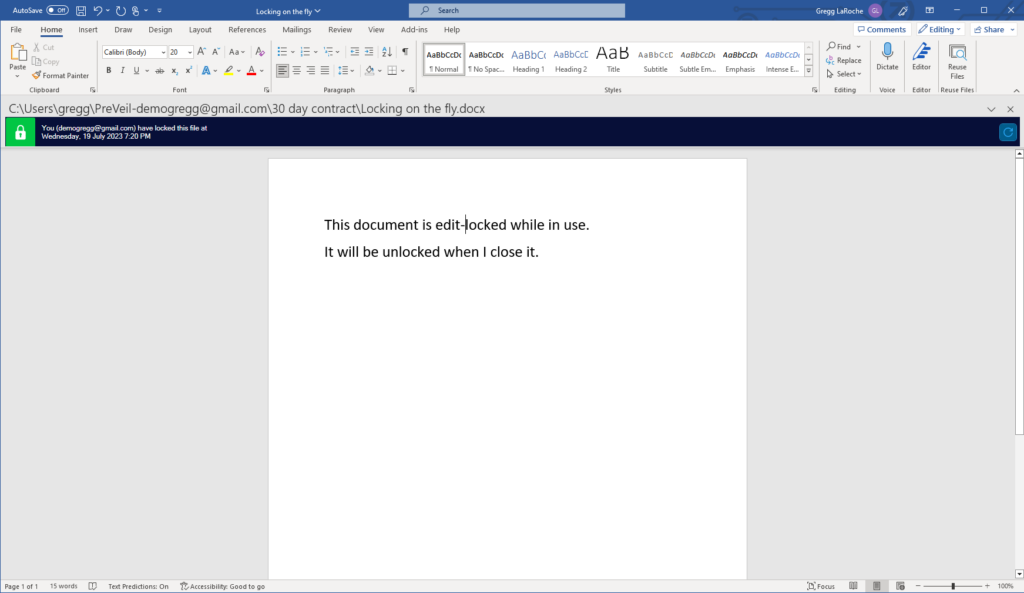
Task: Click the green padlock icon
Action: 20,132
